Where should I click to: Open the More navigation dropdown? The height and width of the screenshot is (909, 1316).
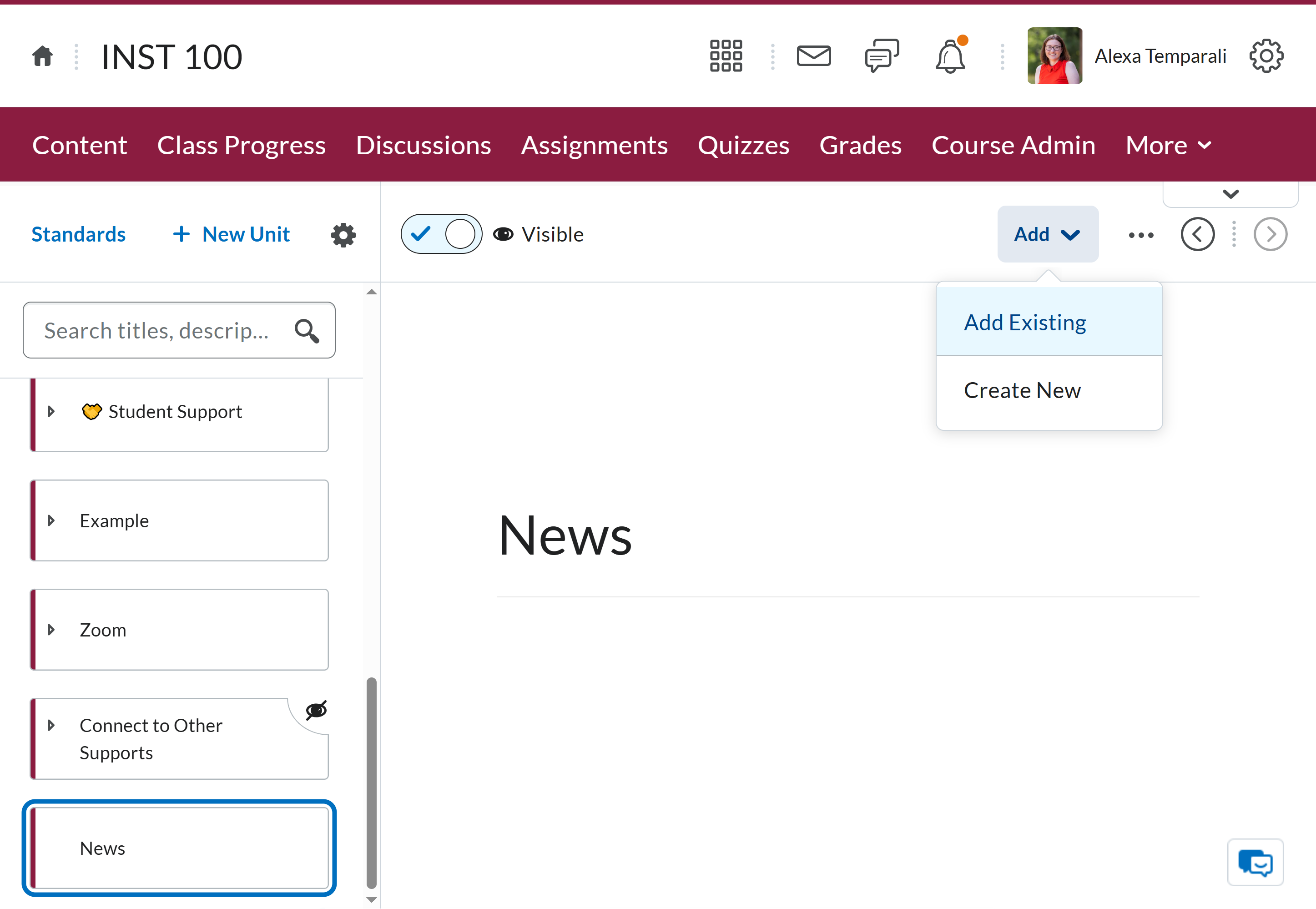coord(1169,145)
